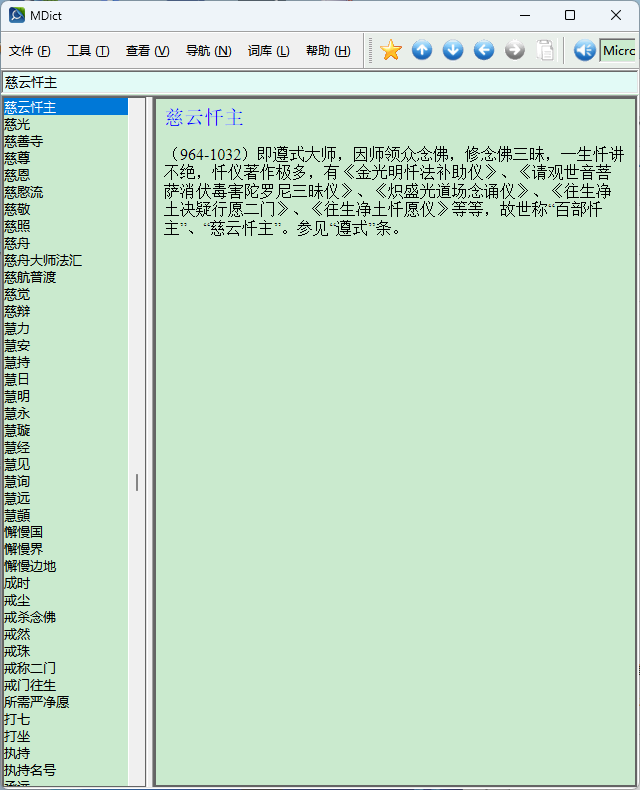640x790 pixels.
Task: Choose 戒杀念佛 from the word list
Action: point(30,617)
